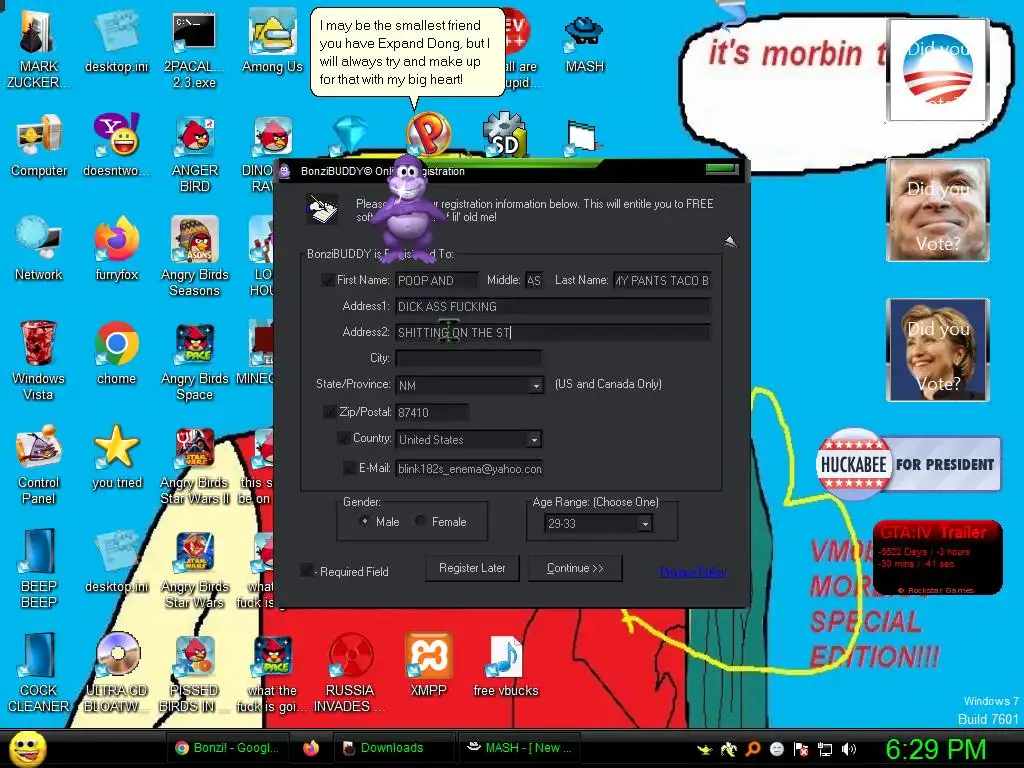Click the Address2 input field
1024x768 pixels.
click(553, 332)
